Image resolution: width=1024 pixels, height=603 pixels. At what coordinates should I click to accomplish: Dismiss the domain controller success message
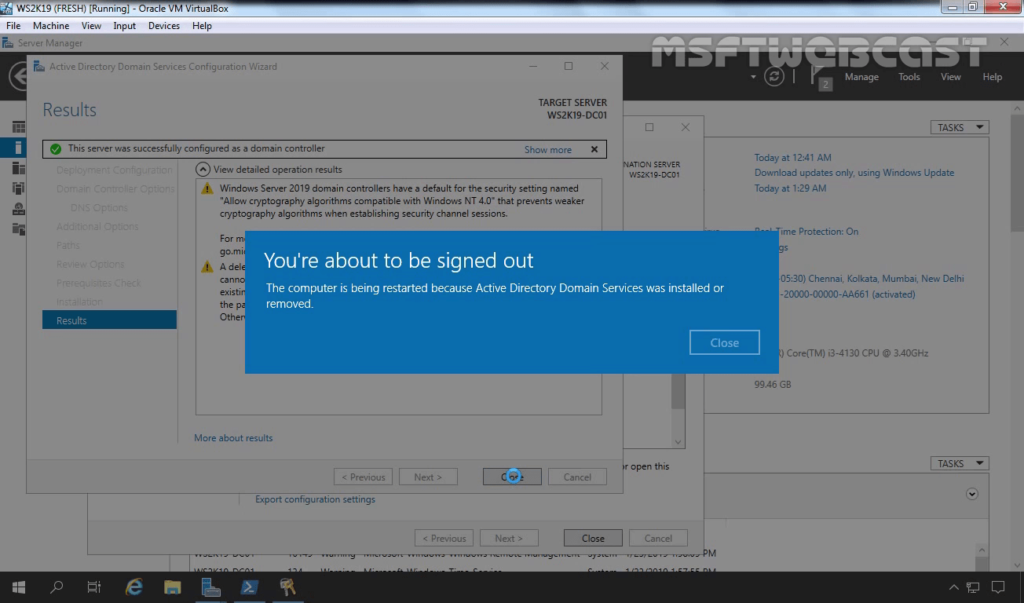[594, 150]
